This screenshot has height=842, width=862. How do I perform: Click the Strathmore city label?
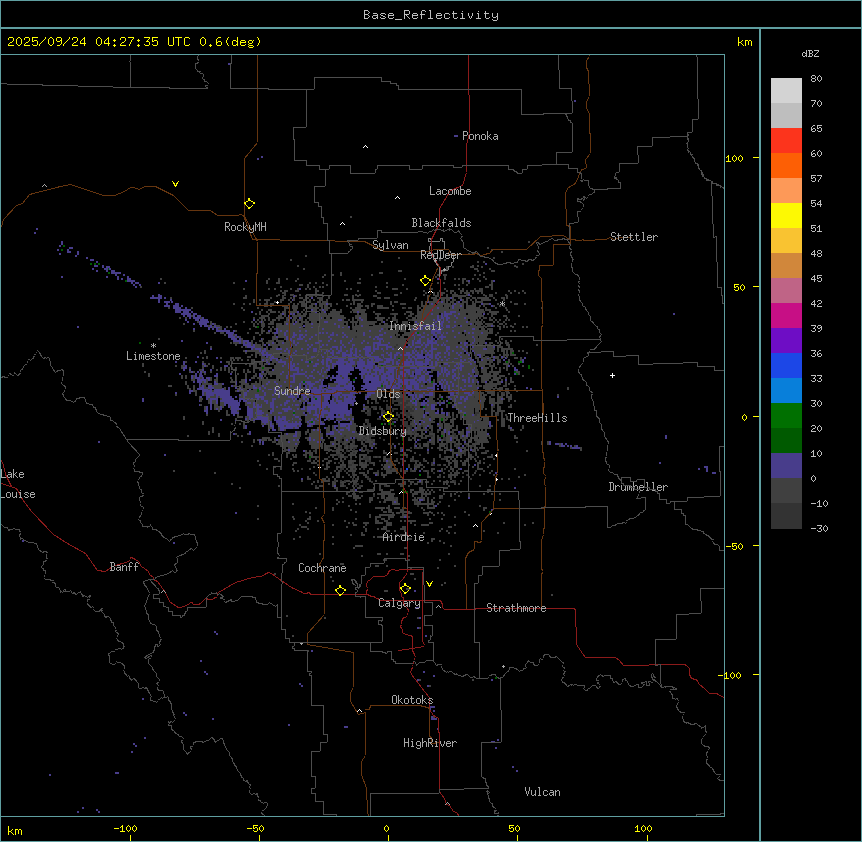(516, 608)
